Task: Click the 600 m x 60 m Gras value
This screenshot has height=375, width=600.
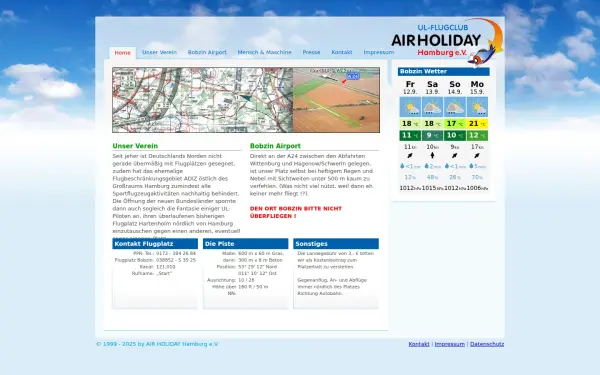Action: tap(261, 253)
